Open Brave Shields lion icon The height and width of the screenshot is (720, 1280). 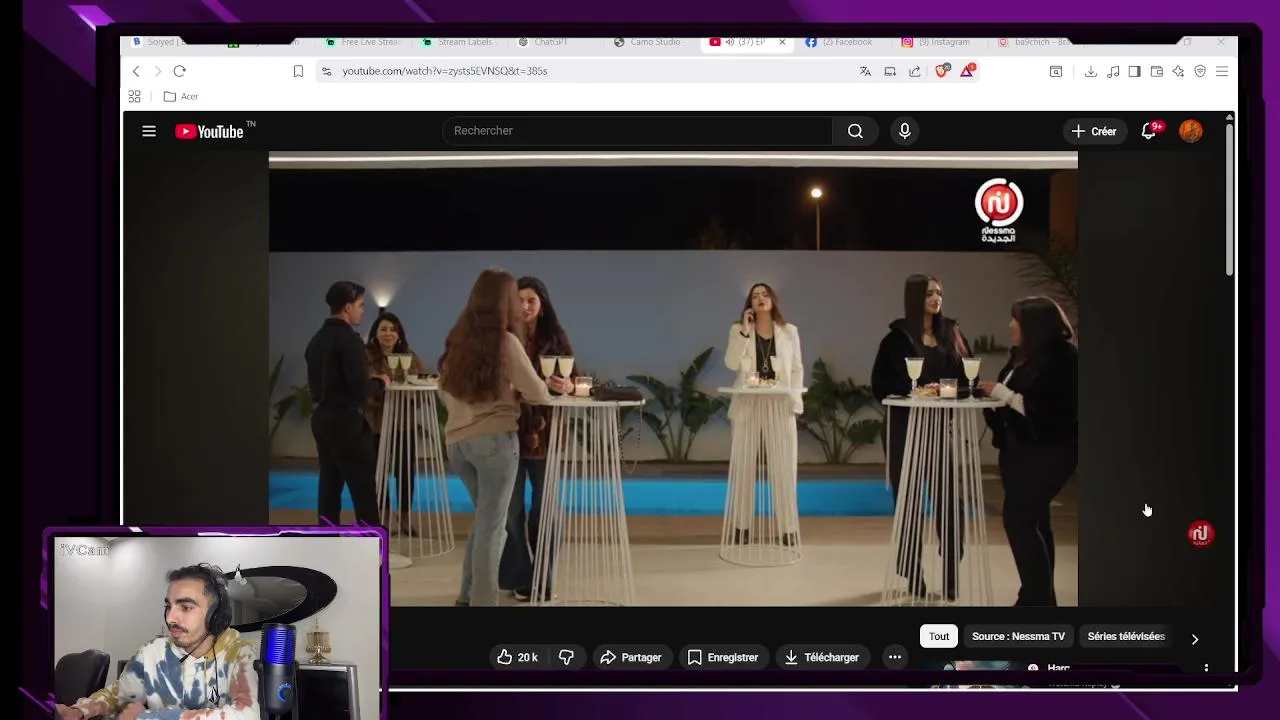point(941,71)
